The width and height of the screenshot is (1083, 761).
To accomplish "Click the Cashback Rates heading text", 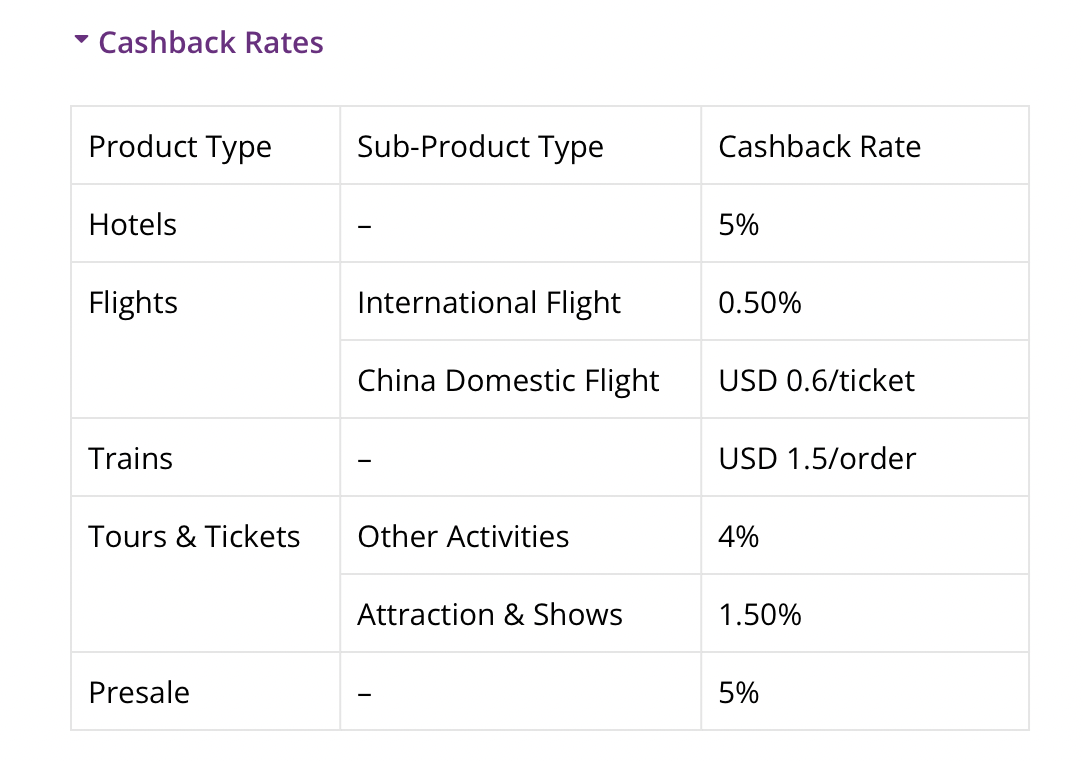I will coord(211,43).
